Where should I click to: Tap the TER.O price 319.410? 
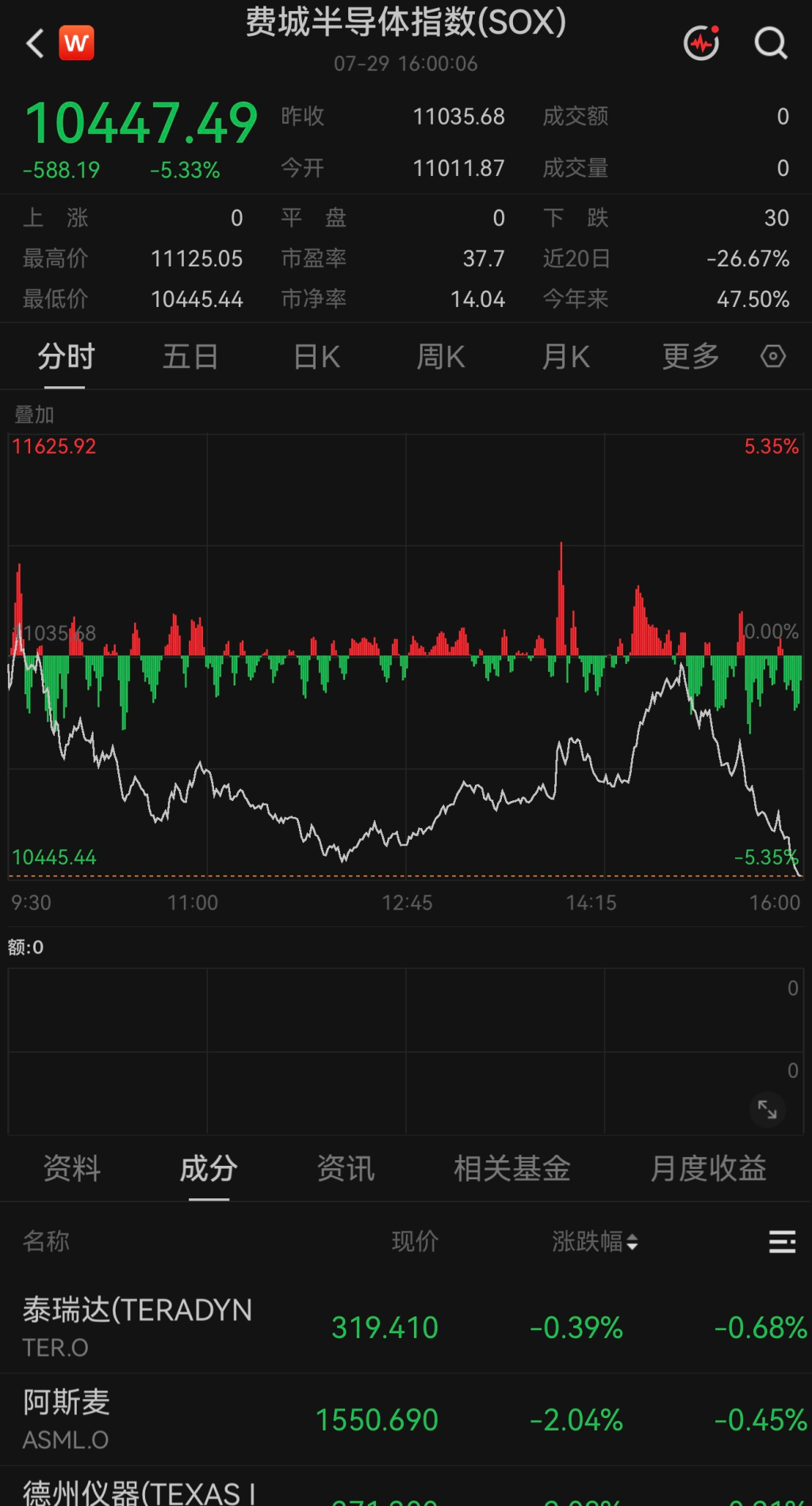pyautogui.click(x=385, y=1328)
